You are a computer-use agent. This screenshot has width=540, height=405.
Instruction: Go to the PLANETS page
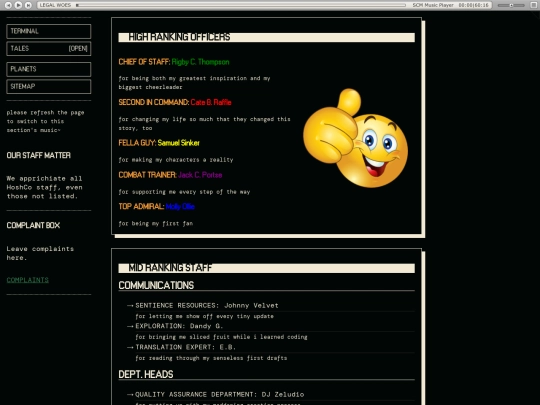pyautogui.click(x=49, y=69)
